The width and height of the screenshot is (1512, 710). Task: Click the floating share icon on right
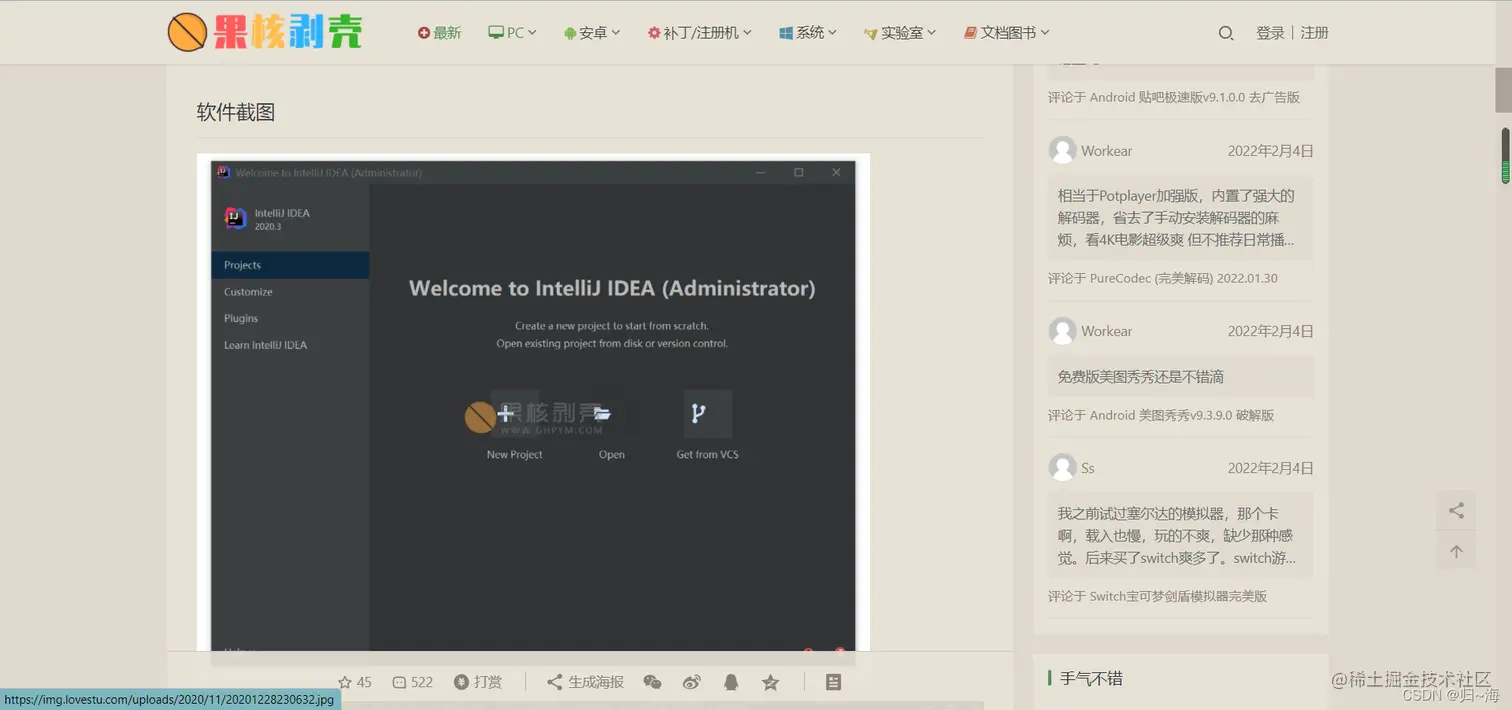(1456, 511)
